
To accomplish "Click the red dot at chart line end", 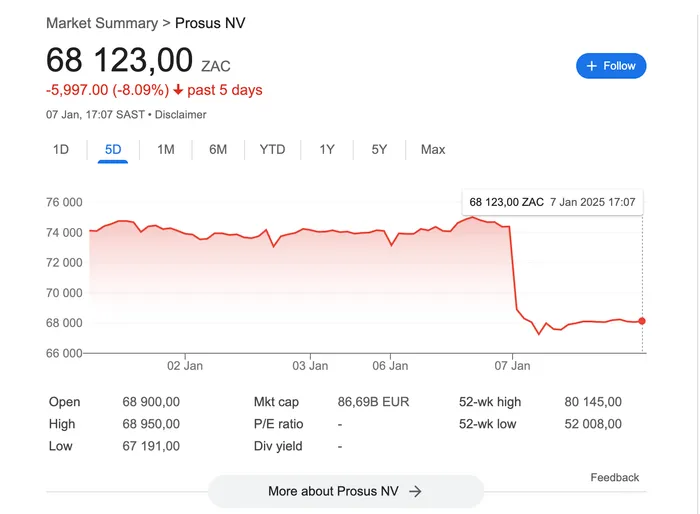I will click(x=642, y=321).
